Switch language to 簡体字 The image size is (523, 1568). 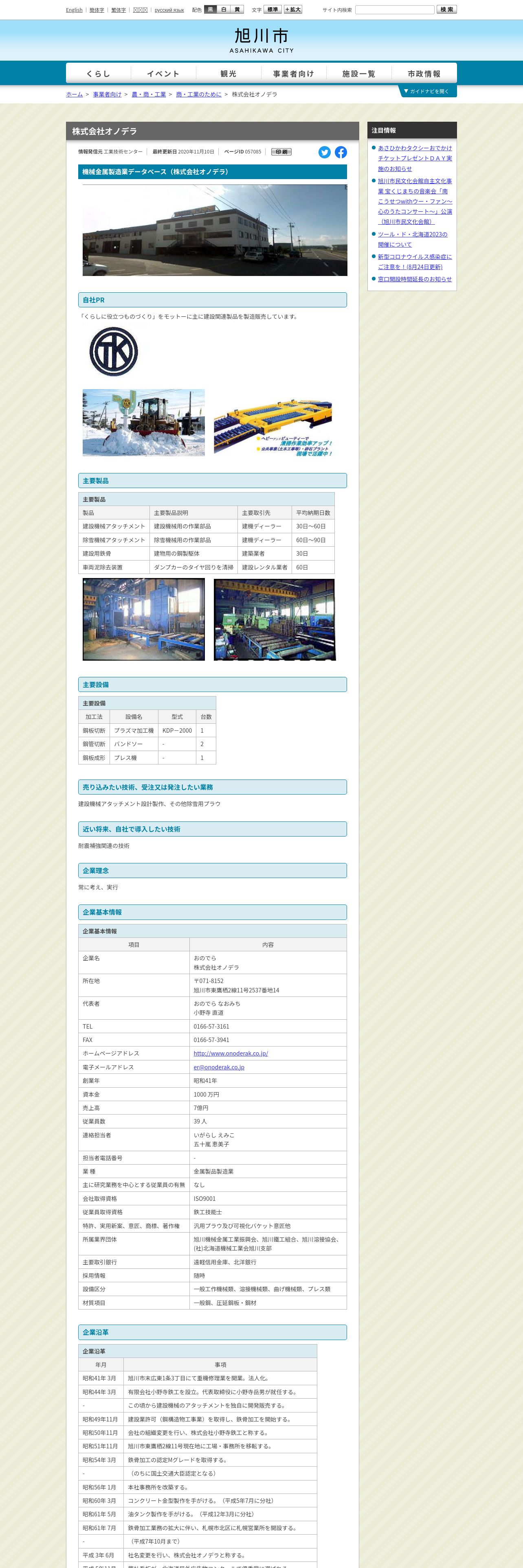click(x=97, y=10)
